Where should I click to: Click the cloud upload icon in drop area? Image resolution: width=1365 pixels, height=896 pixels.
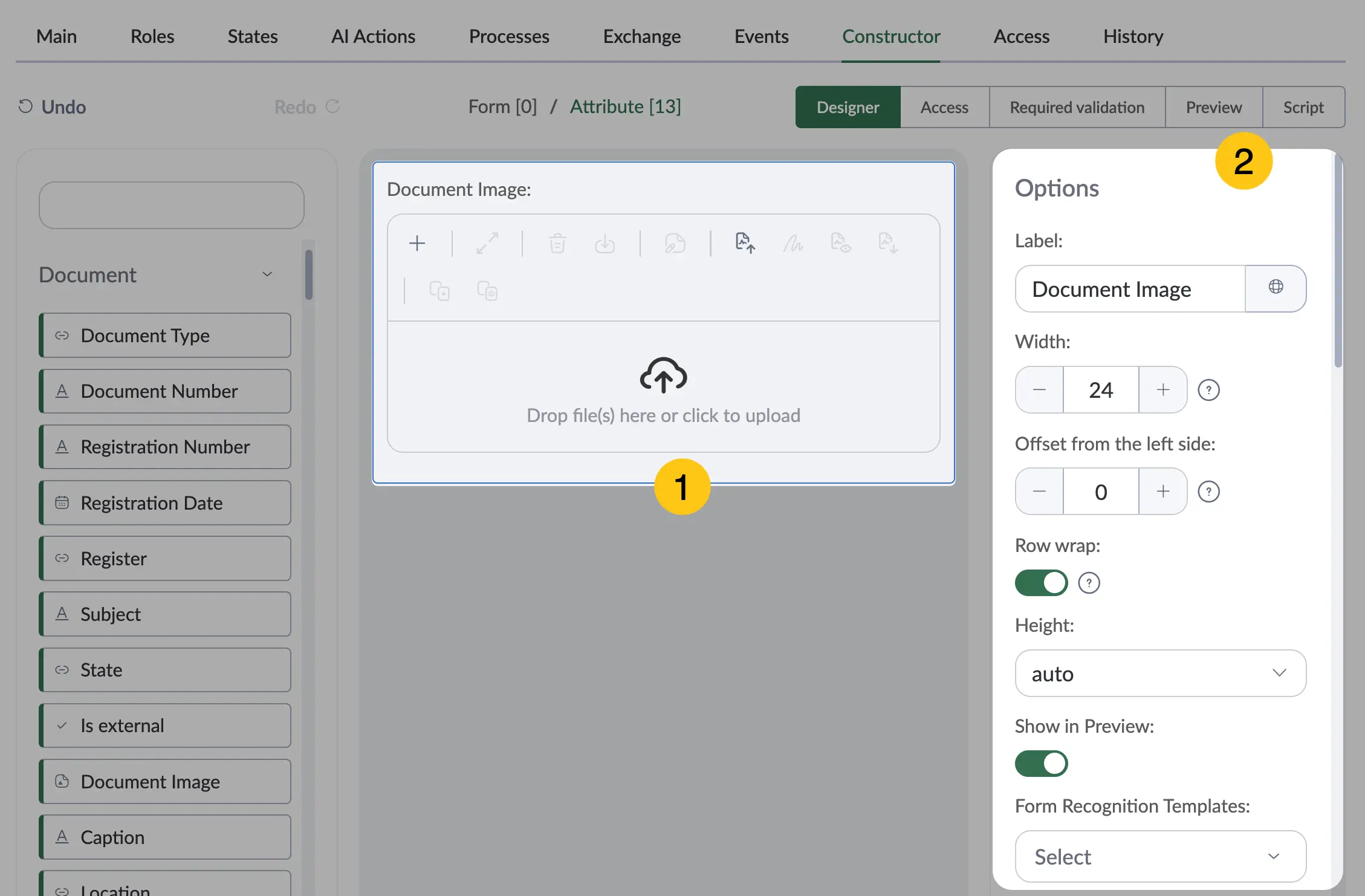[x=663, y=375]
